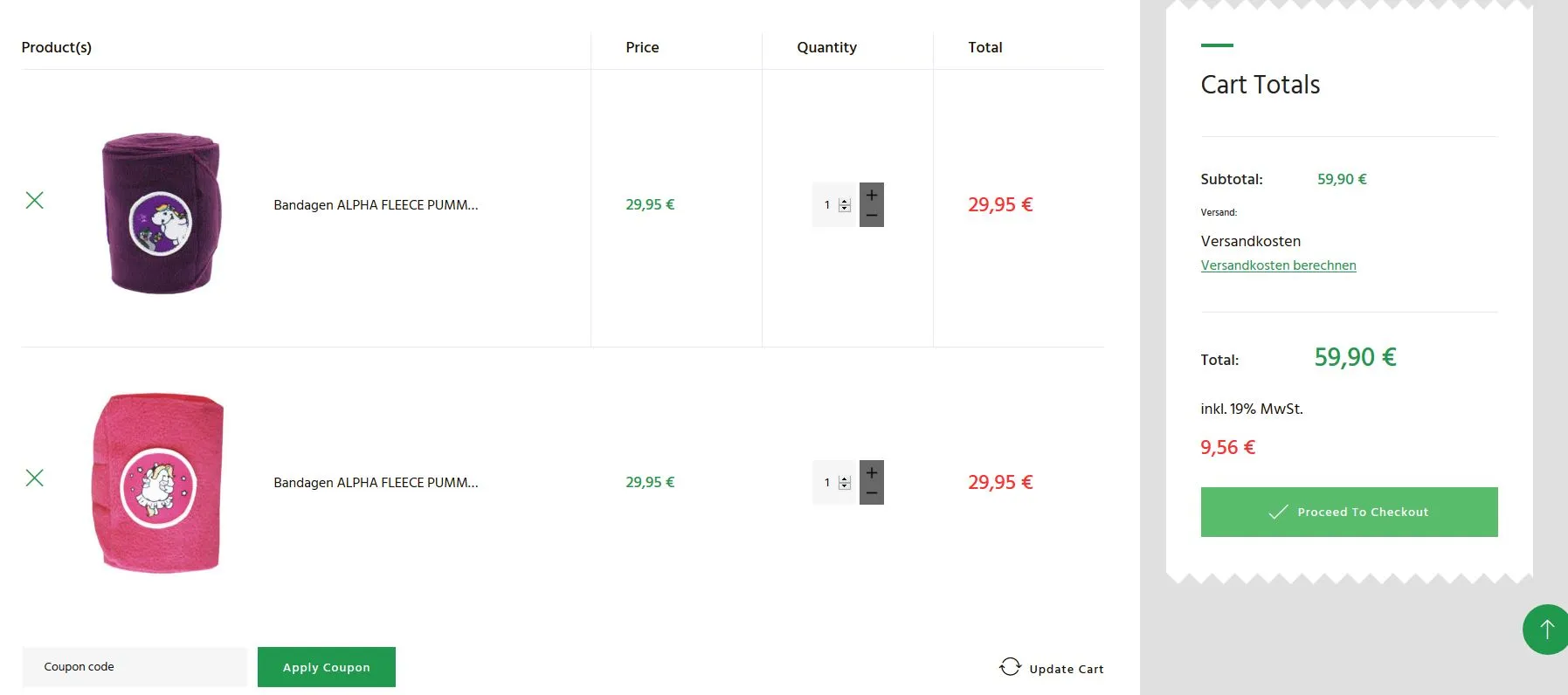Increase quantity of purple bandage with plus
The height and width of the screenshot is (695, 1568).
872,195
